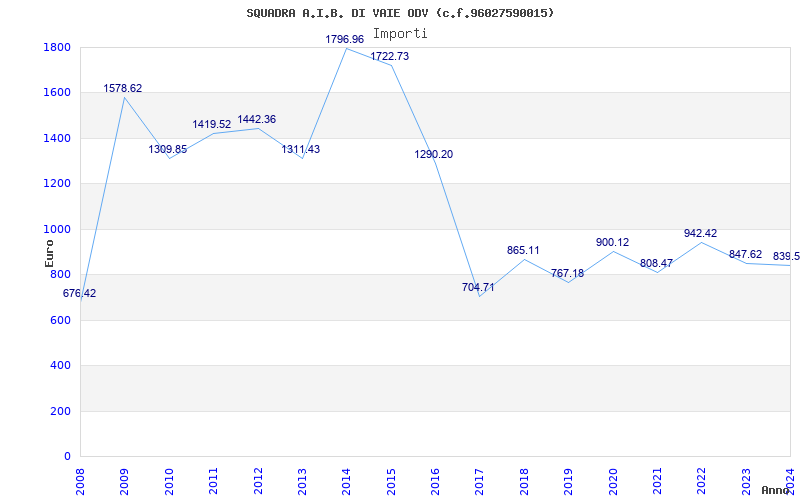This screenshot has height=500, width=800.
Task: Select the 767.18 data label
Action: click(x=567, y=273)
